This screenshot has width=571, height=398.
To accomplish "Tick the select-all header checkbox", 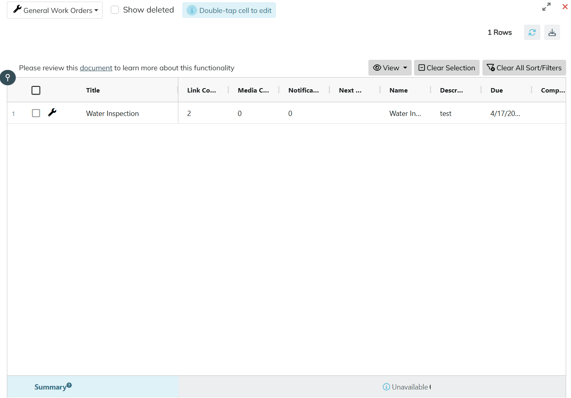I will pos(36,90).
